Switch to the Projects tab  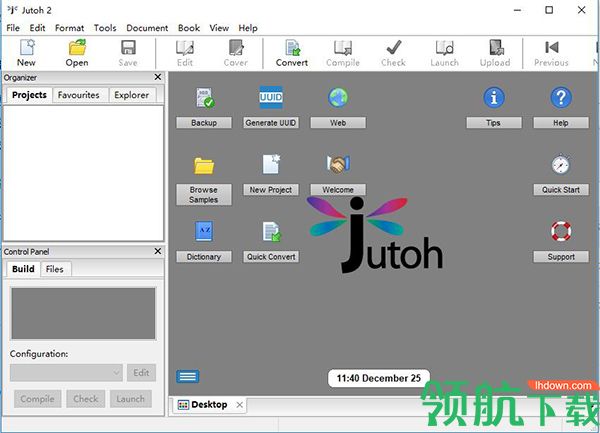coord(29,95)
